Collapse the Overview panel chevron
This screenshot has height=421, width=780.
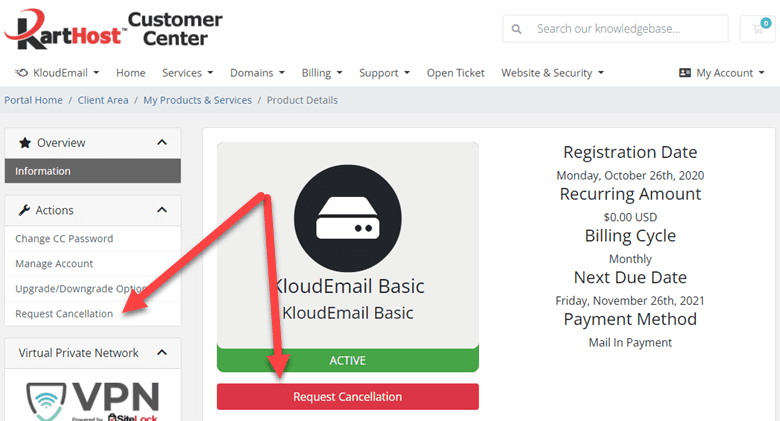point(162,142)
